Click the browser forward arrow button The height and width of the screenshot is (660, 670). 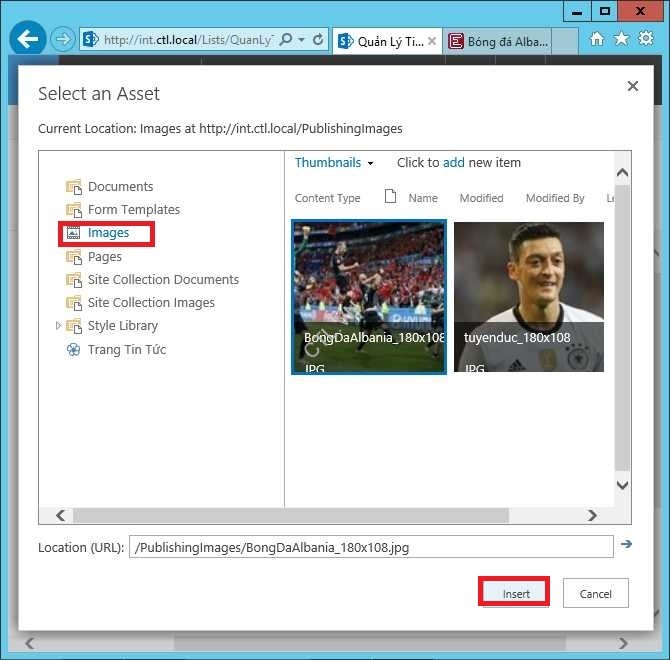pos(63,40)
